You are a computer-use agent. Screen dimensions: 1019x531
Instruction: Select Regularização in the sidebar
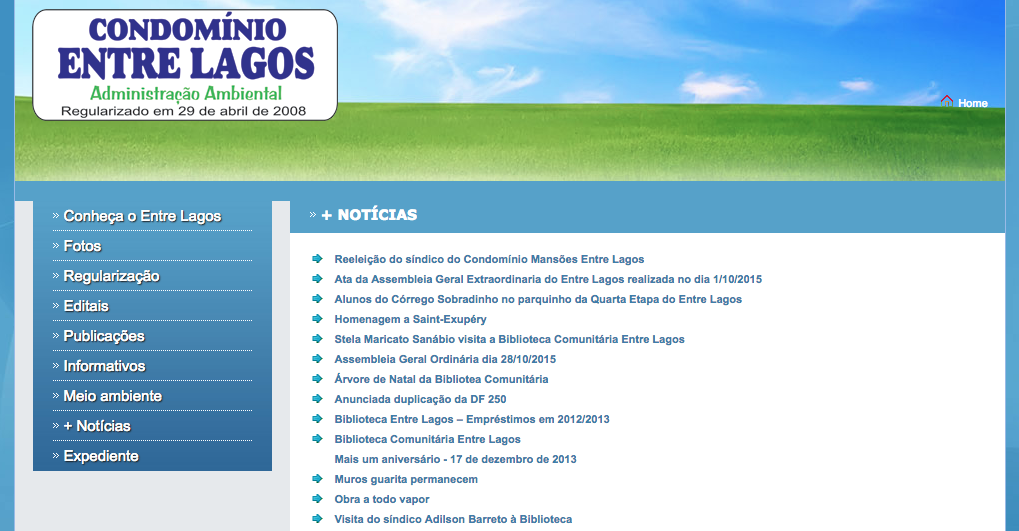click(111, 276)
